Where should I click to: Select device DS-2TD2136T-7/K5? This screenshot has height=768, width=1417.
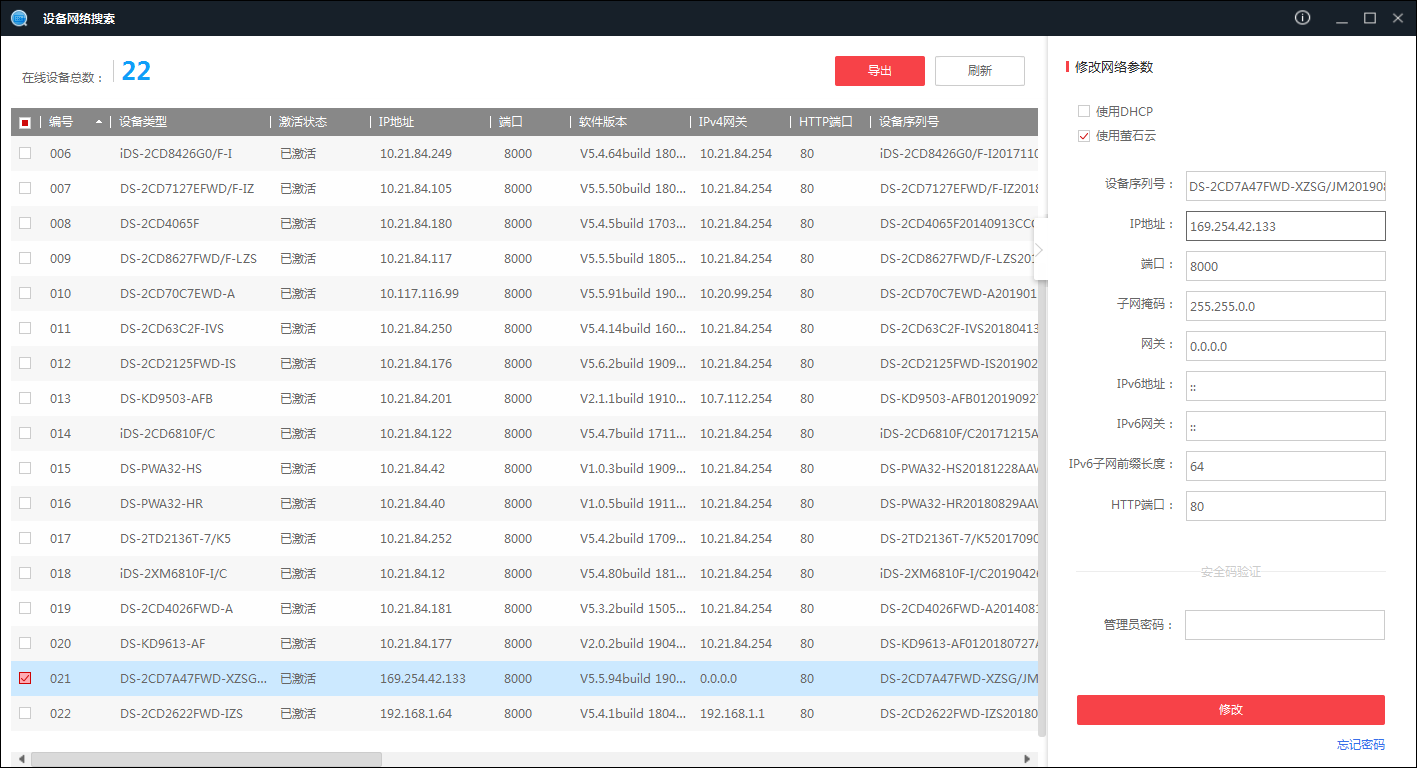(x=175, y=538)
